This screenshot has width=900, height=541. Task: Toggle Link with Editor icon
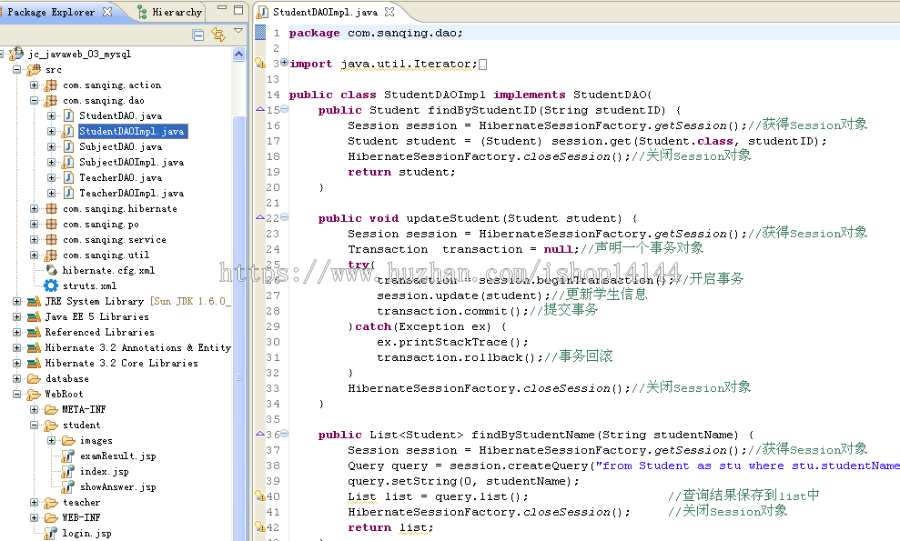point(218,34)
